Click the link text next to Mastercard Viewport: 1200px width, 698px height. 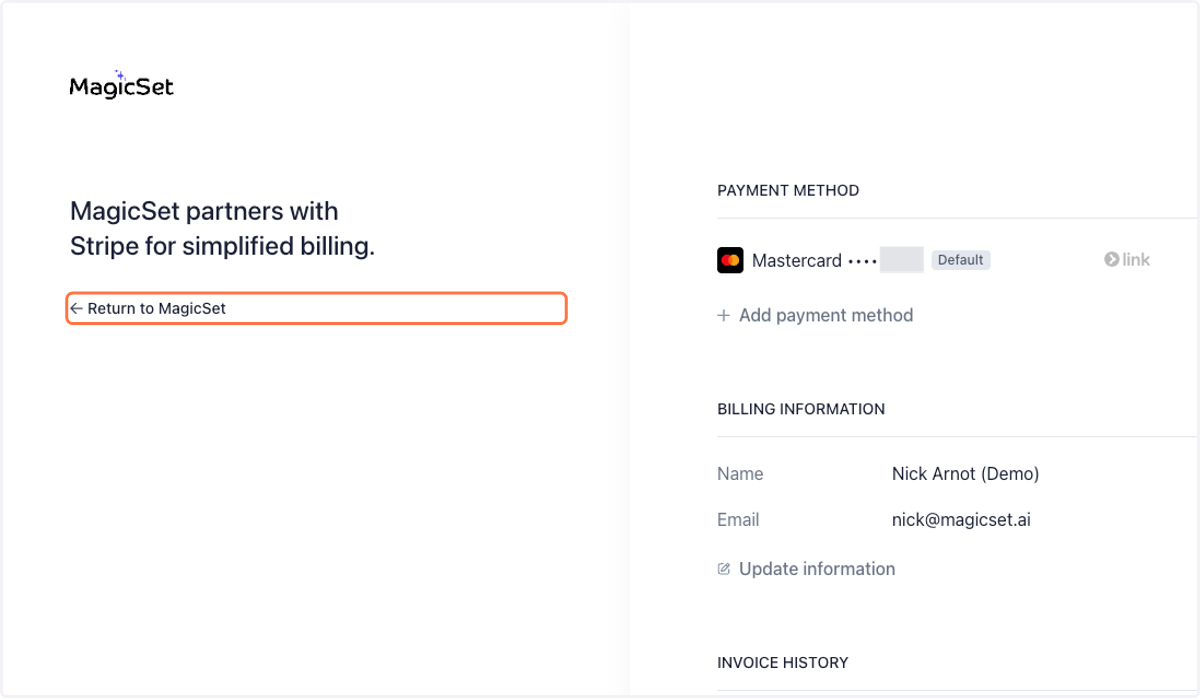click(1136, 260)
